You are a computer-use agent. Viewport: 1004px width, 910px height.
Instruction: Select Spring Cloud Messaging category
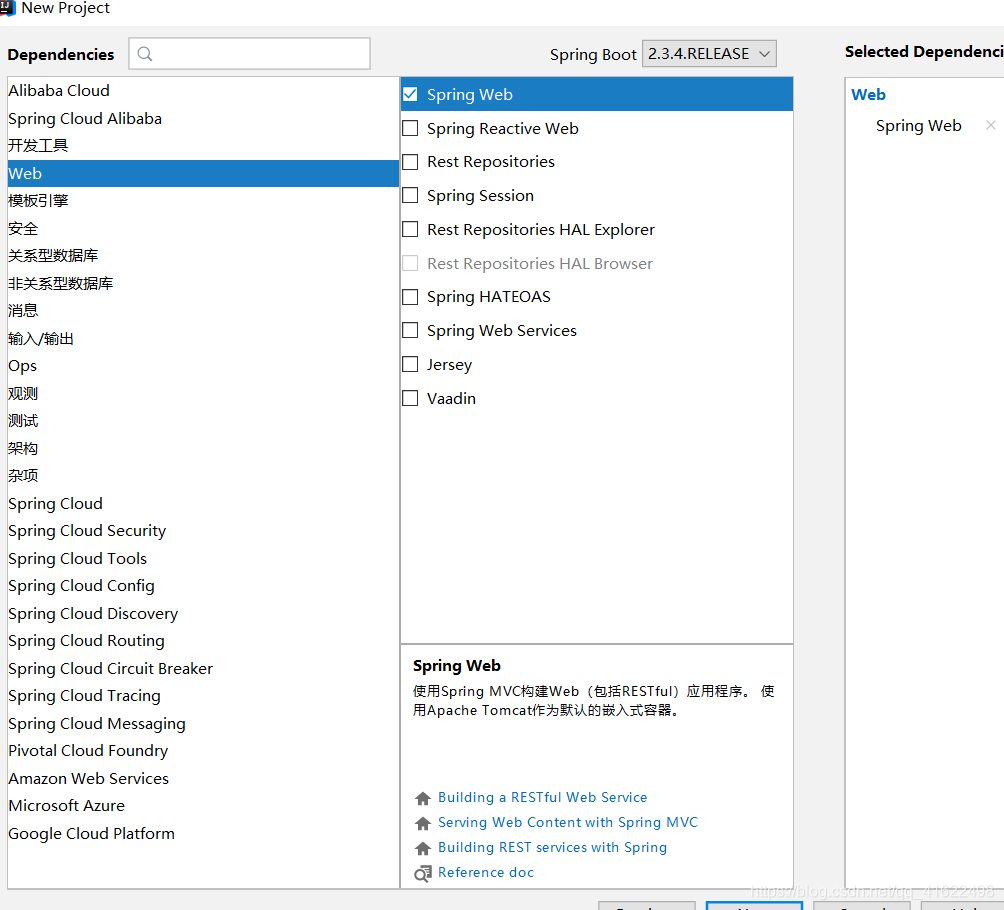[x=203, y=723]
